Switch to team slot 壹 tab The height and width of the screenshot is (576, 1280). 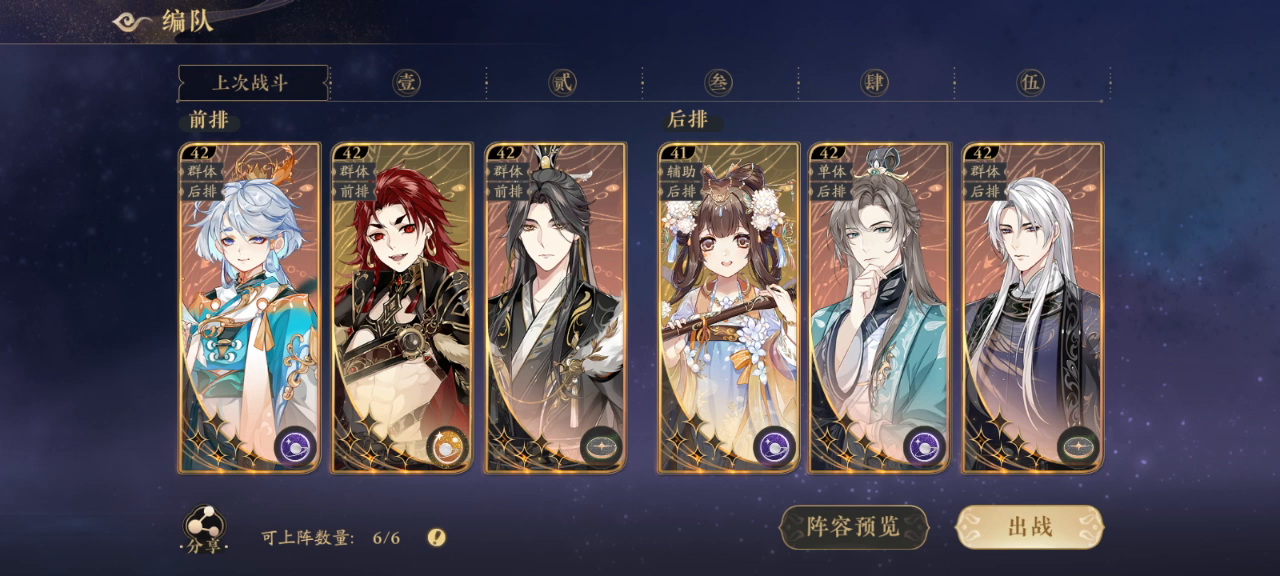coord(406,82)
